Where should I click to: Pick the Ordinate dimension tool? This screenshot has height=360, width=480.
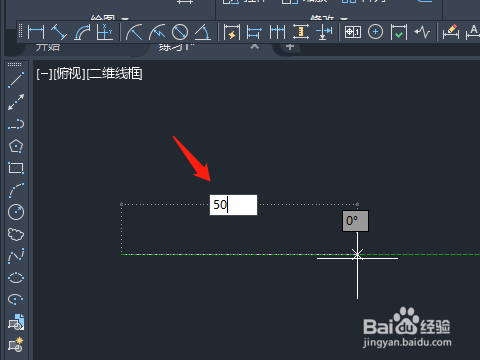tap(104, 32)
